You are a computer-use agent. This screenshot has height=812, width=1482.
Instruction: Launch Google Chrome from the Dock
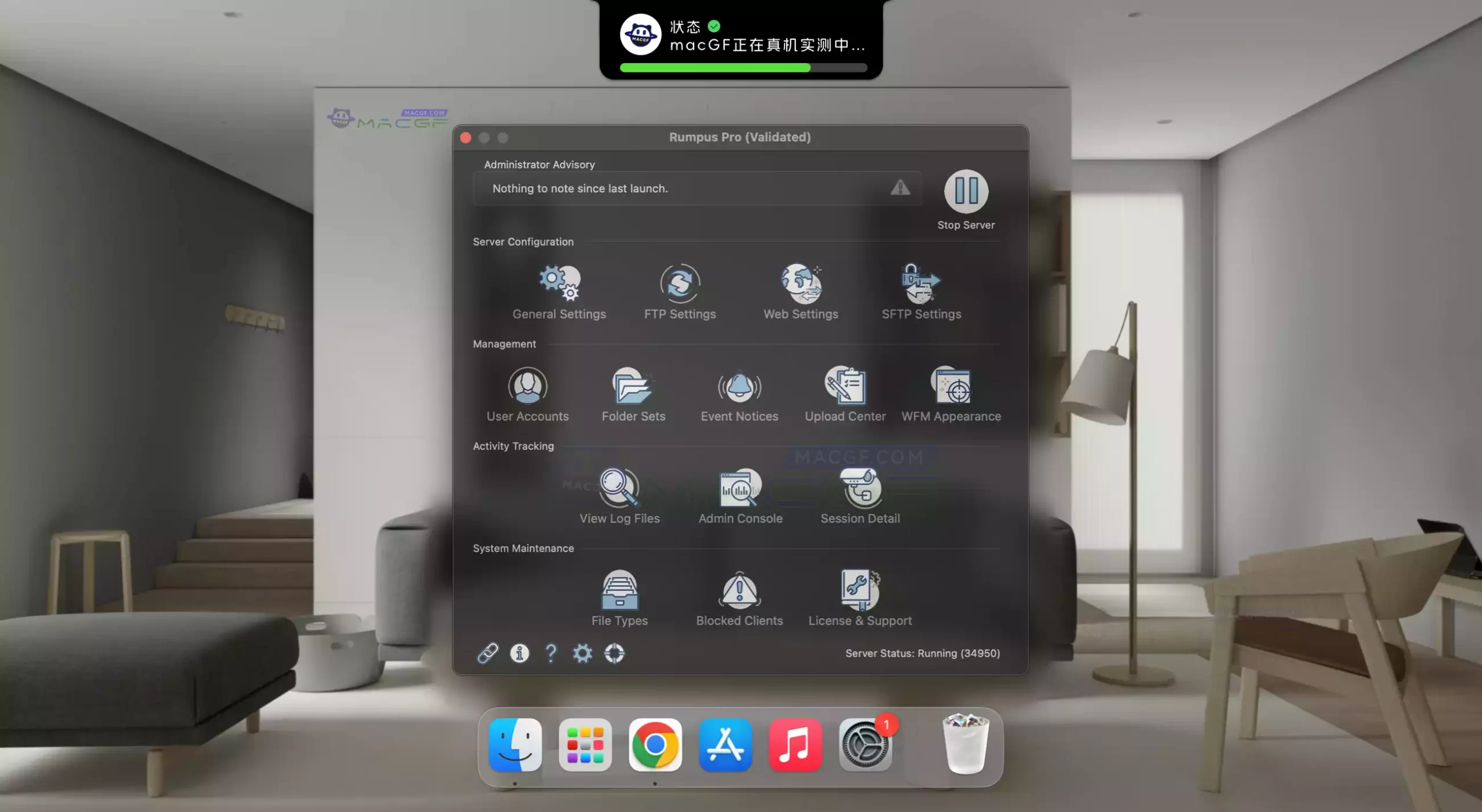click(x=655, y=746)
